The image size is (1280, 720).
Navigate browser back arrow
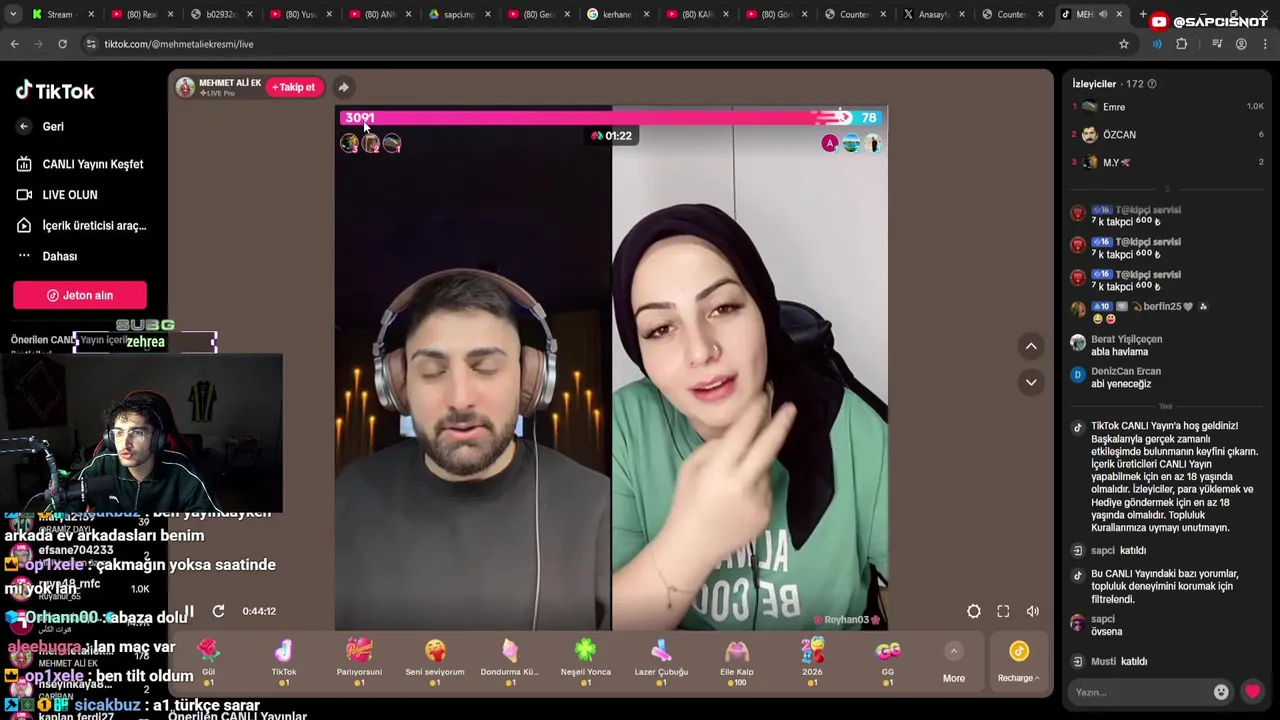tap(14, 44)
